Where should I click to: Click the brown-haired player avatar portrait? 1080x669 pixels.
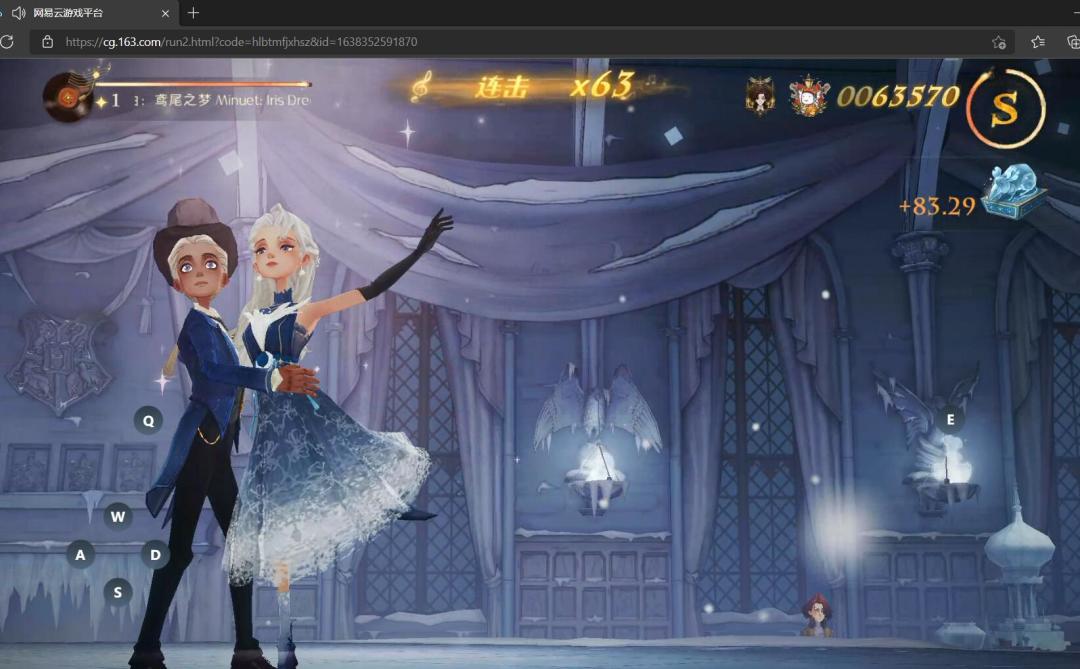(760, 95)
